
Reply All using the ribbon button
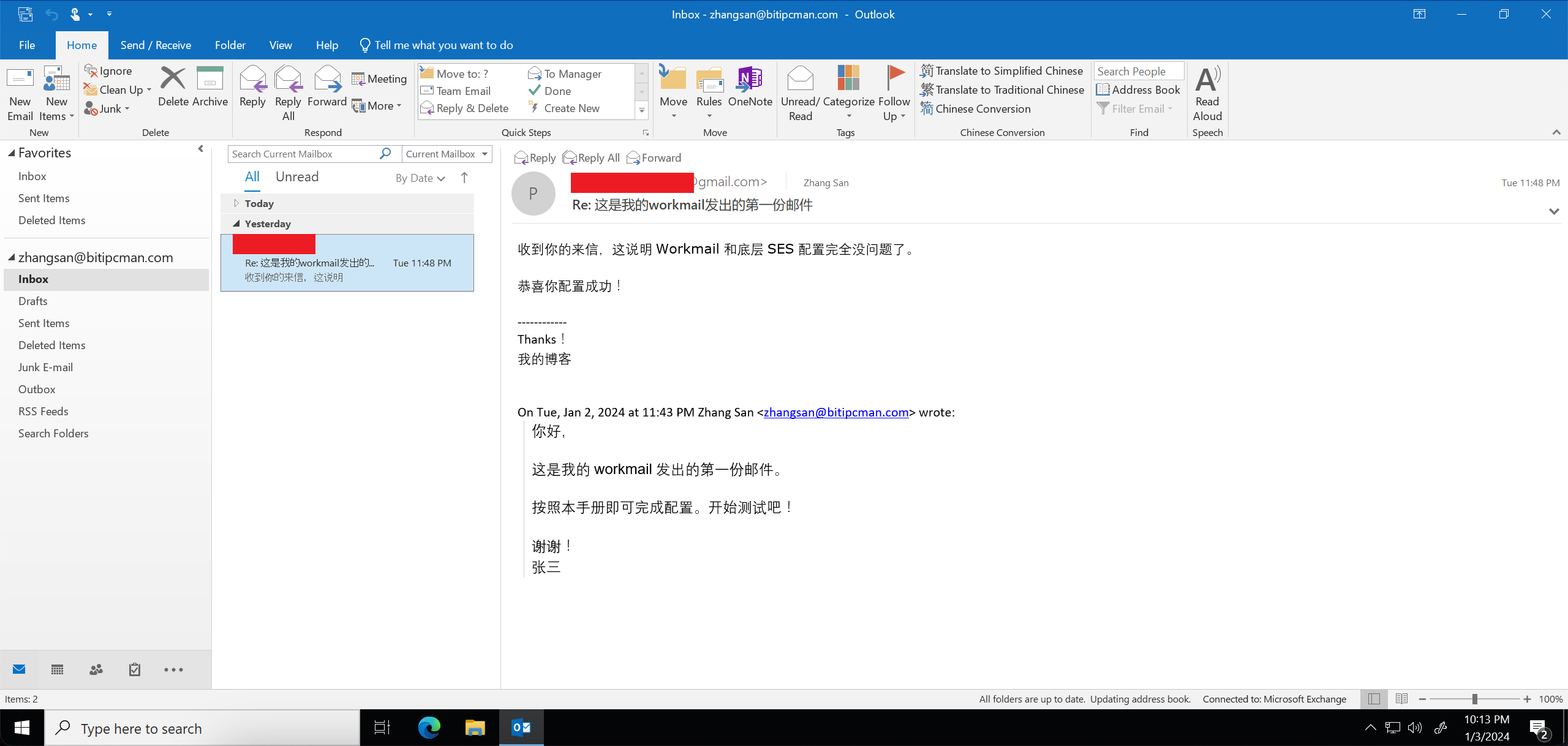tap(288, 94)
